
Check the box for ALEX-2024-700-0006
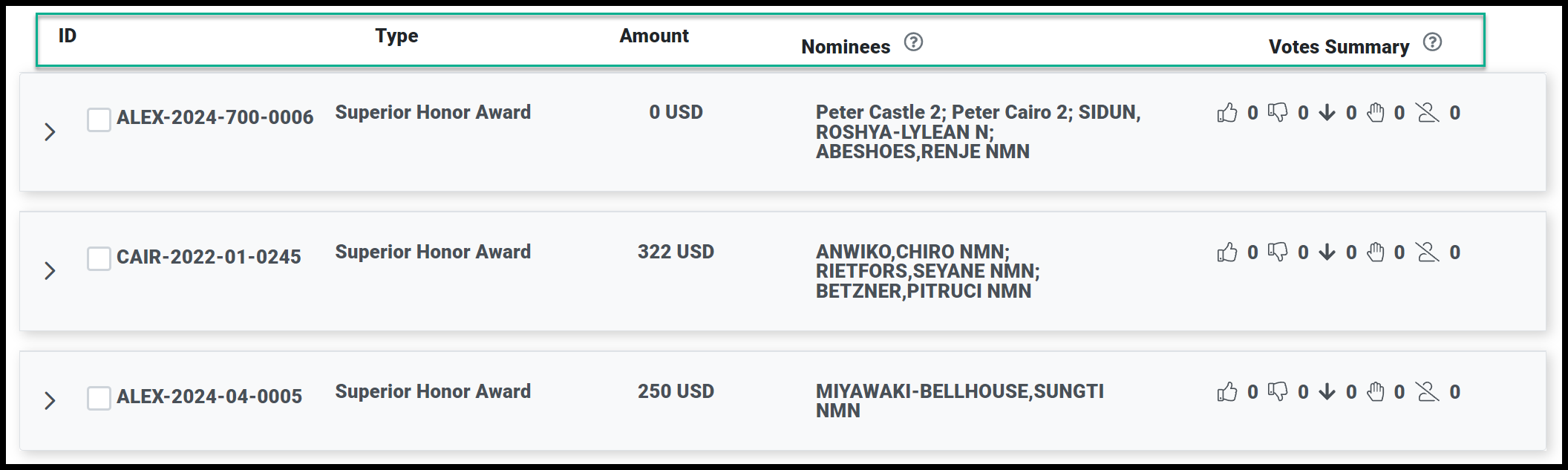[x=99, y=119]
